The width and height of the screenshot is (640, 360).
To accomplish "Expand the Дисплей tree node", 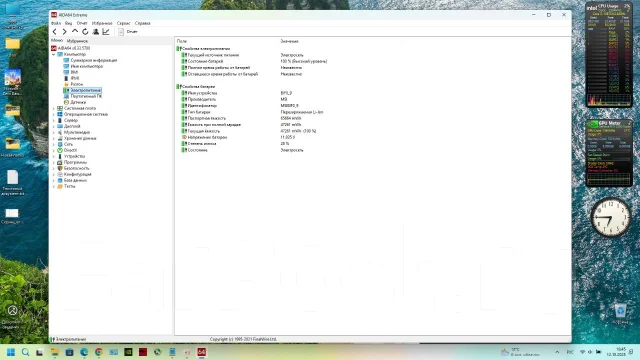I will (x=53, y=127).
